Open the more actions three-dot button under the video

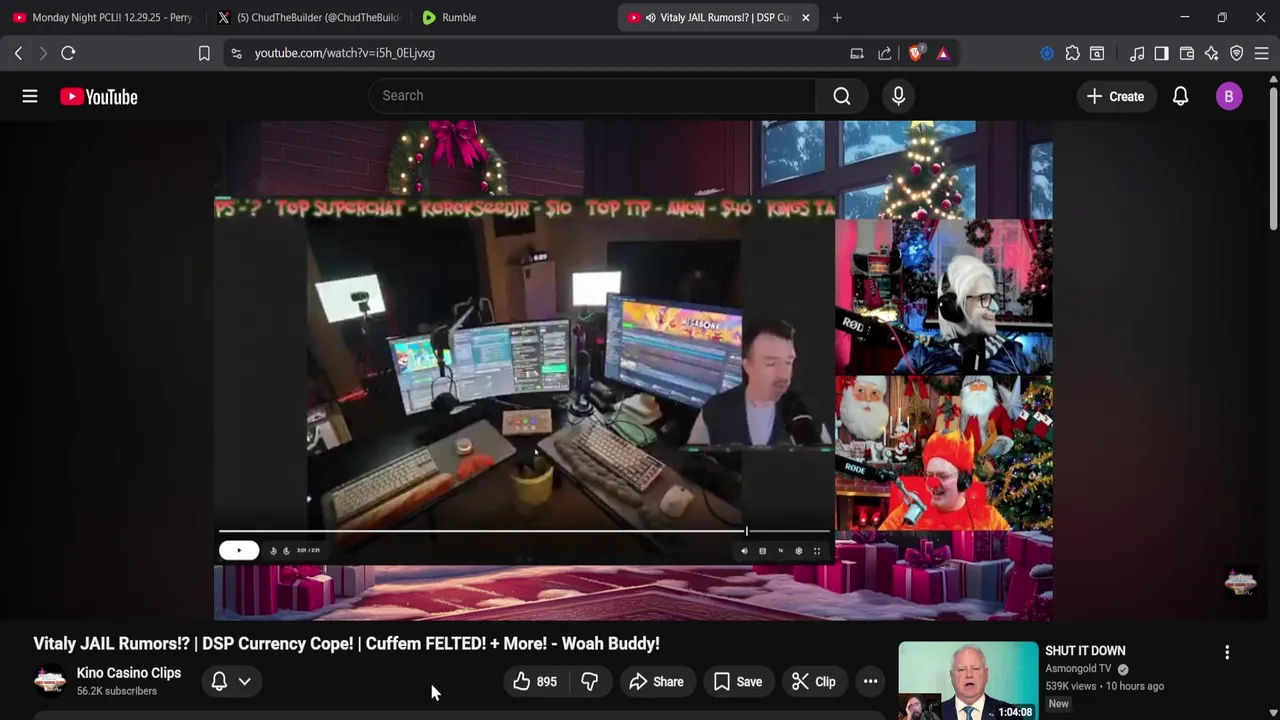871,682
